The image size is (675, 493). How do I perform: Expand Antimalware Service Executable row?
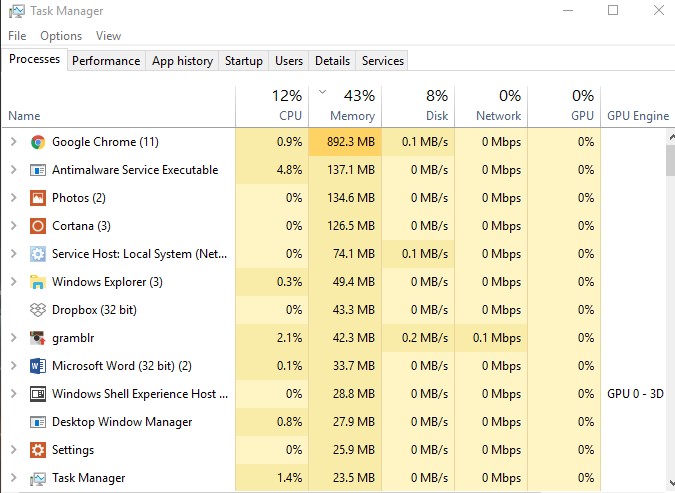(13, 170)
